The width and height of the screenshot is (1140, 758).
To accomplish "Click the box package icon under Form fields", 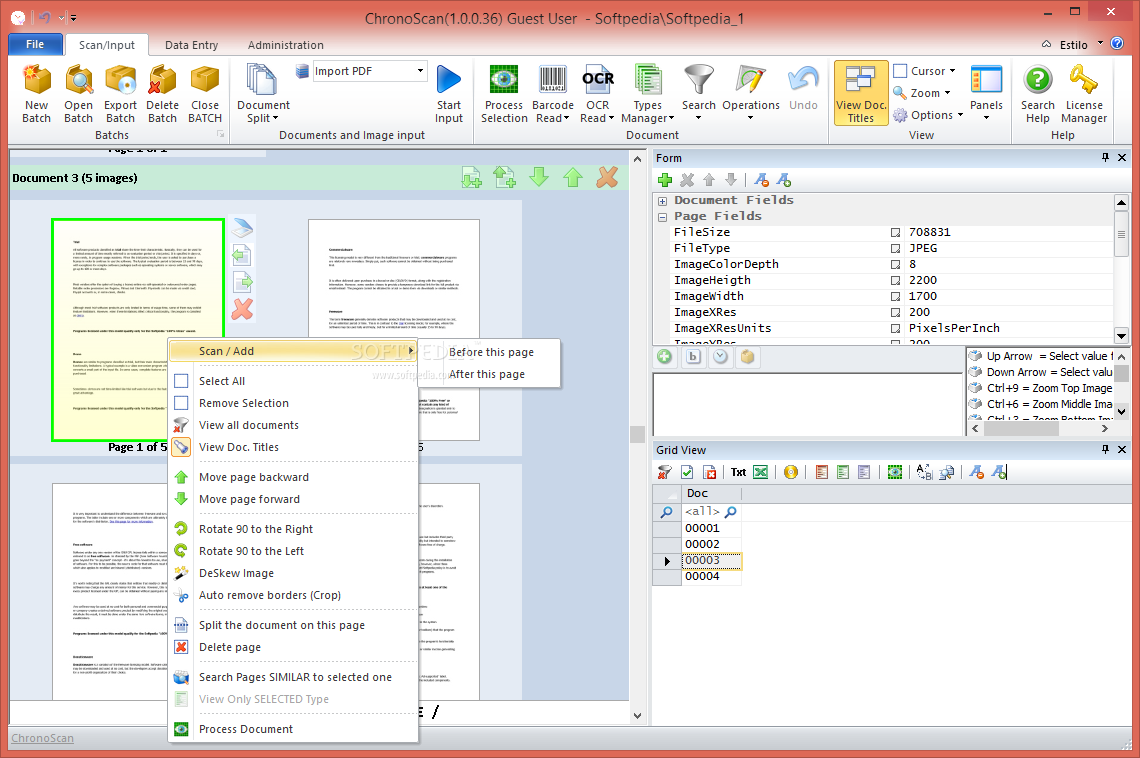I will pos(747,357).
